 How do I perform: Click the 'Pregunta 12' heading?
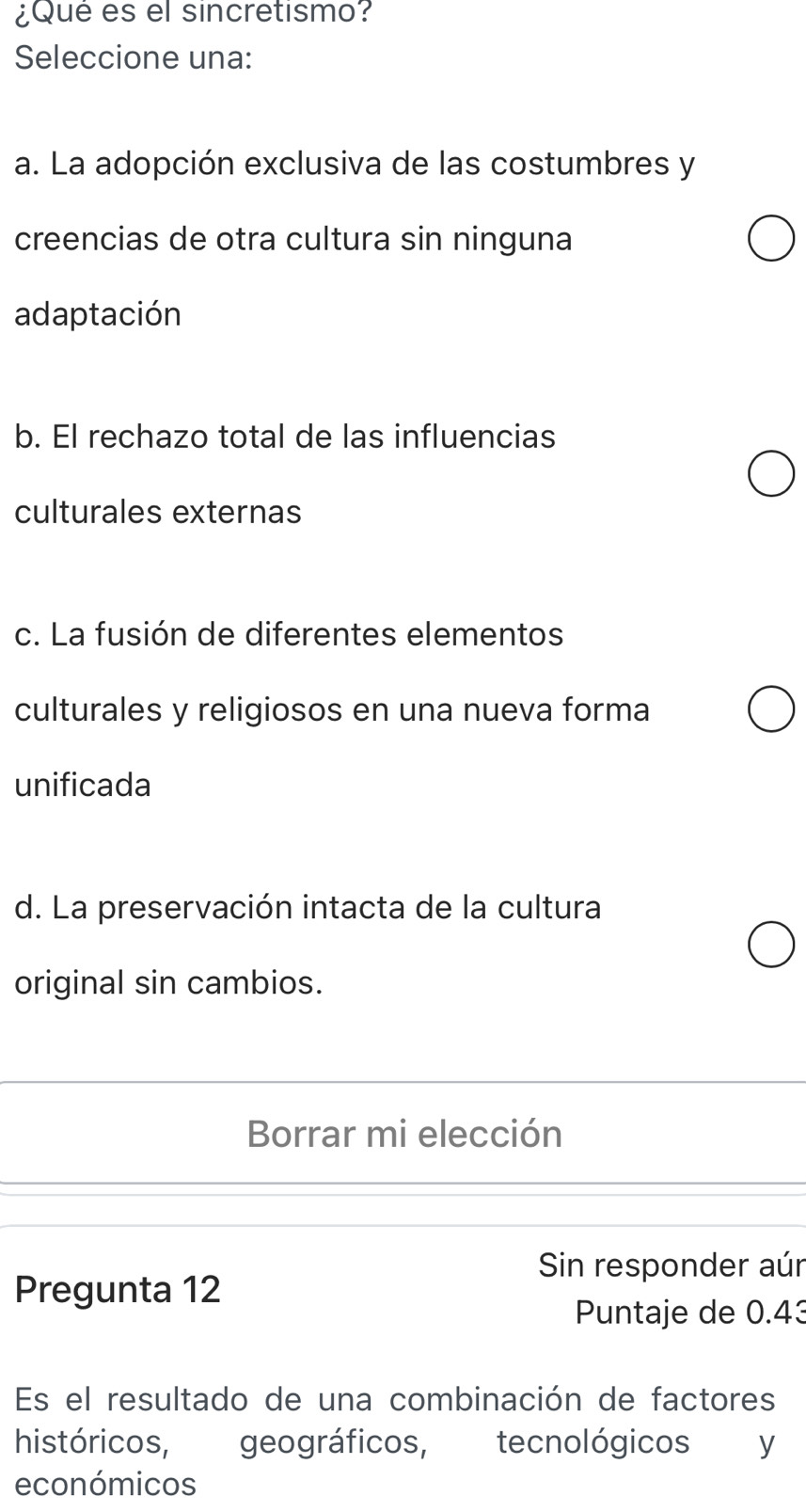[118, 1289]
